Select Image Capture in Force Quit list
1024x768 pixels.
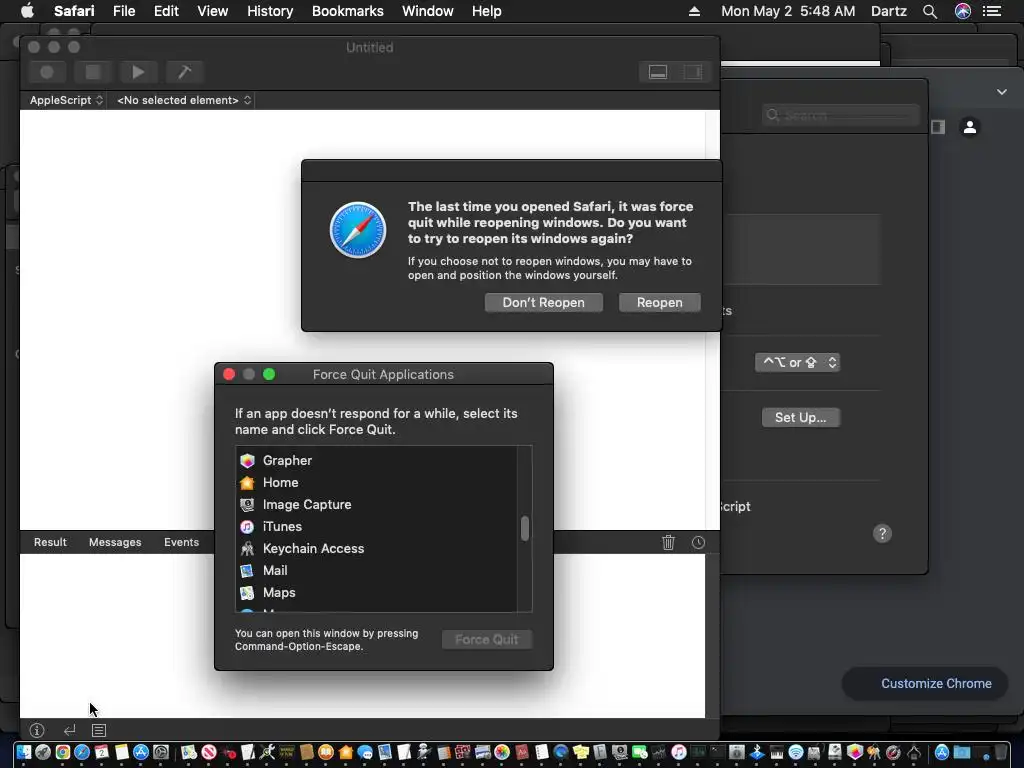(x=377, y=505)
